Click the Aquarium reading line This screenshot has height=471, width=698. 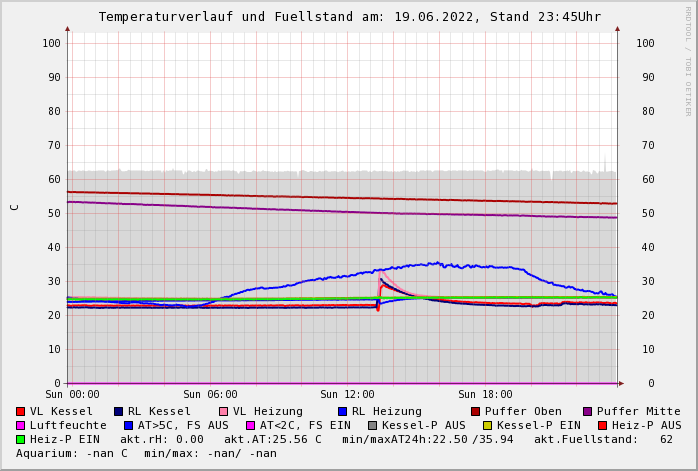(146, 453)
